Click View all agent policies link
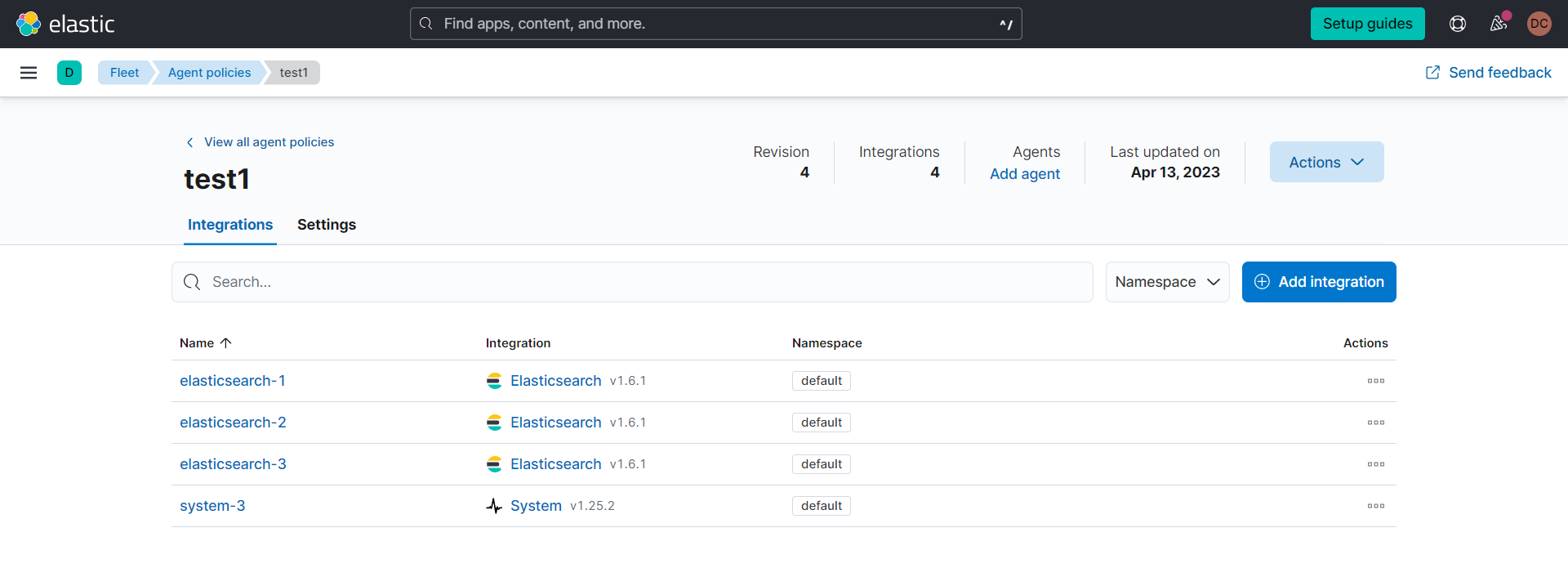Image resolution: width=1568 pixels, height=577 pixels. pyautogui.click(x=269, y=142)
